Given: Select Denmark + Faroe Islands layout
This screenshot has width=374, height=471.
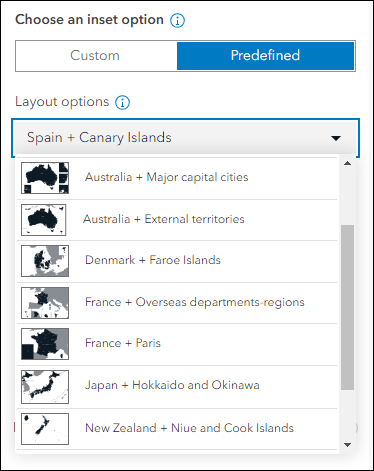Looking at the screenshot, I should click(177, 261).
